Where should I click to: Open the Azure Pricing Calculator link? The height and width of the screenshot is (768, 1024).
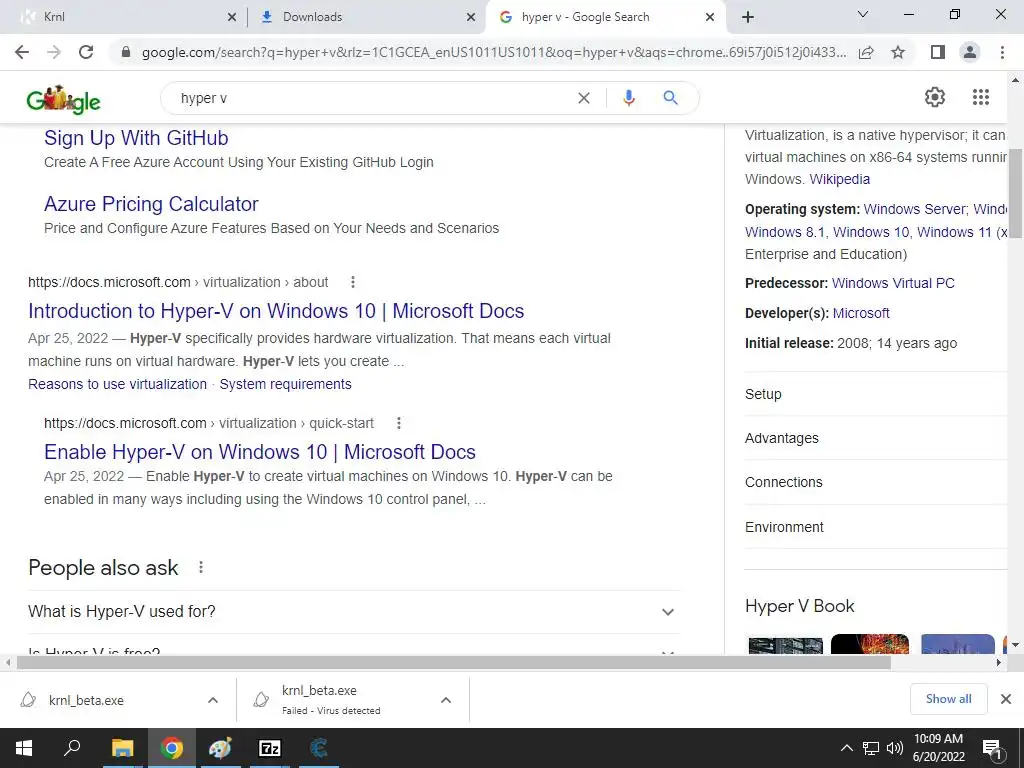[151, 204]
